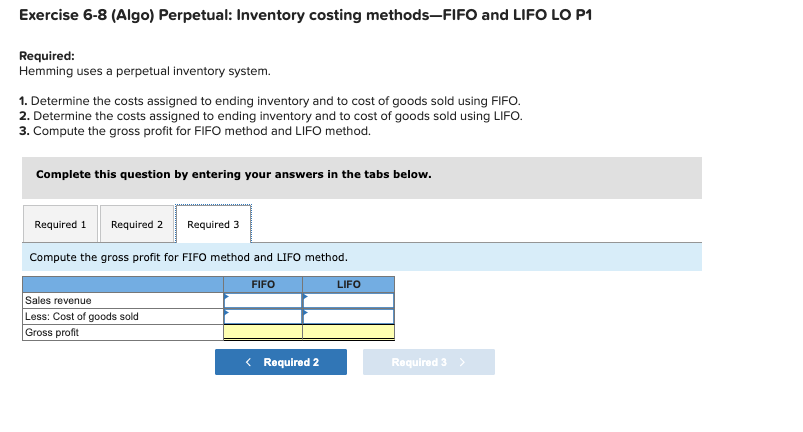Click requirement 1 about FIFO costs
The width and height of the screenshot is (803, 432).
(x=270, y=101)
